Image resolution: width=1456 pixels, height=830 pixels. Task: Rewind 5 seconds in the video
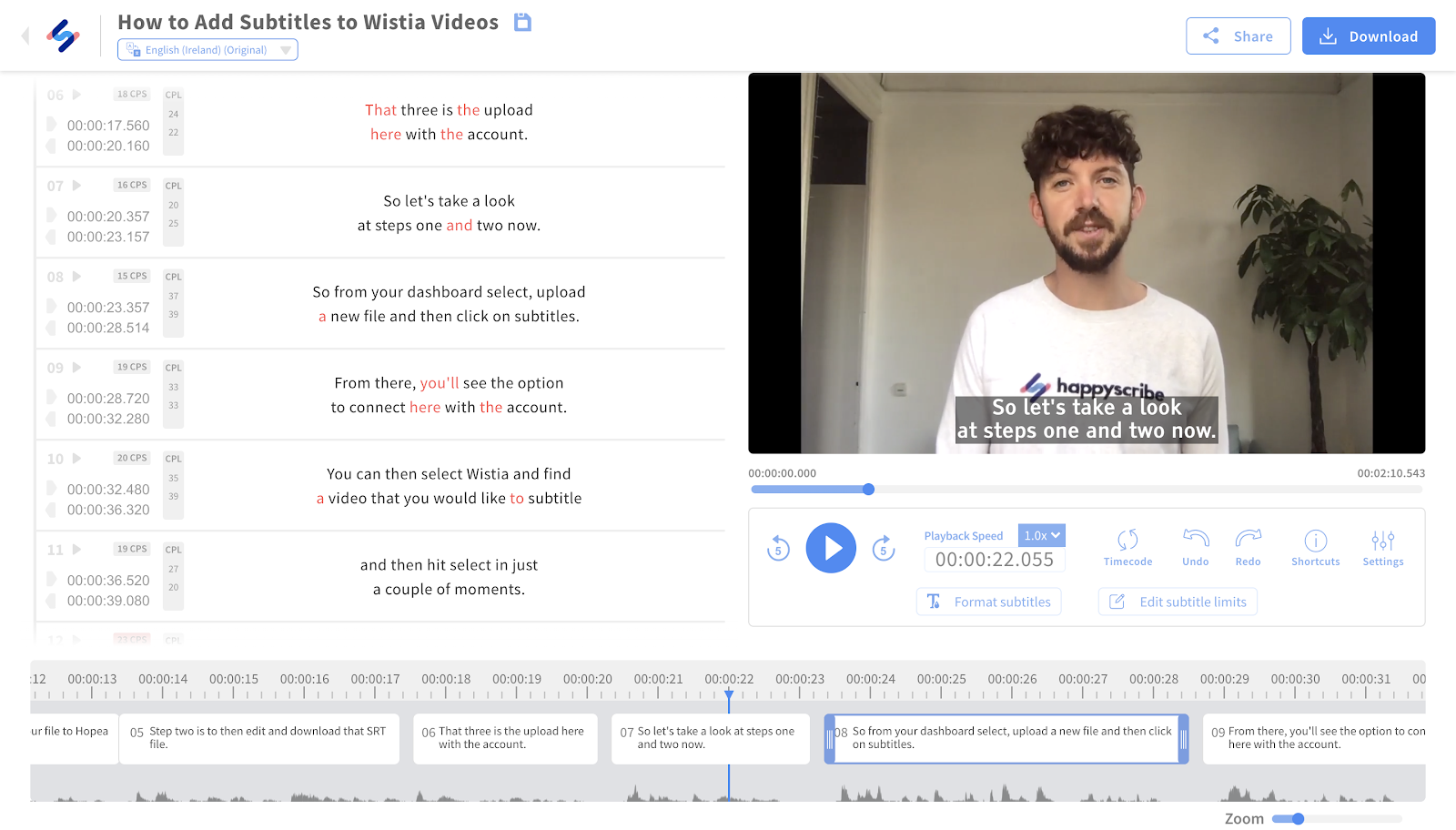(778, 548)
